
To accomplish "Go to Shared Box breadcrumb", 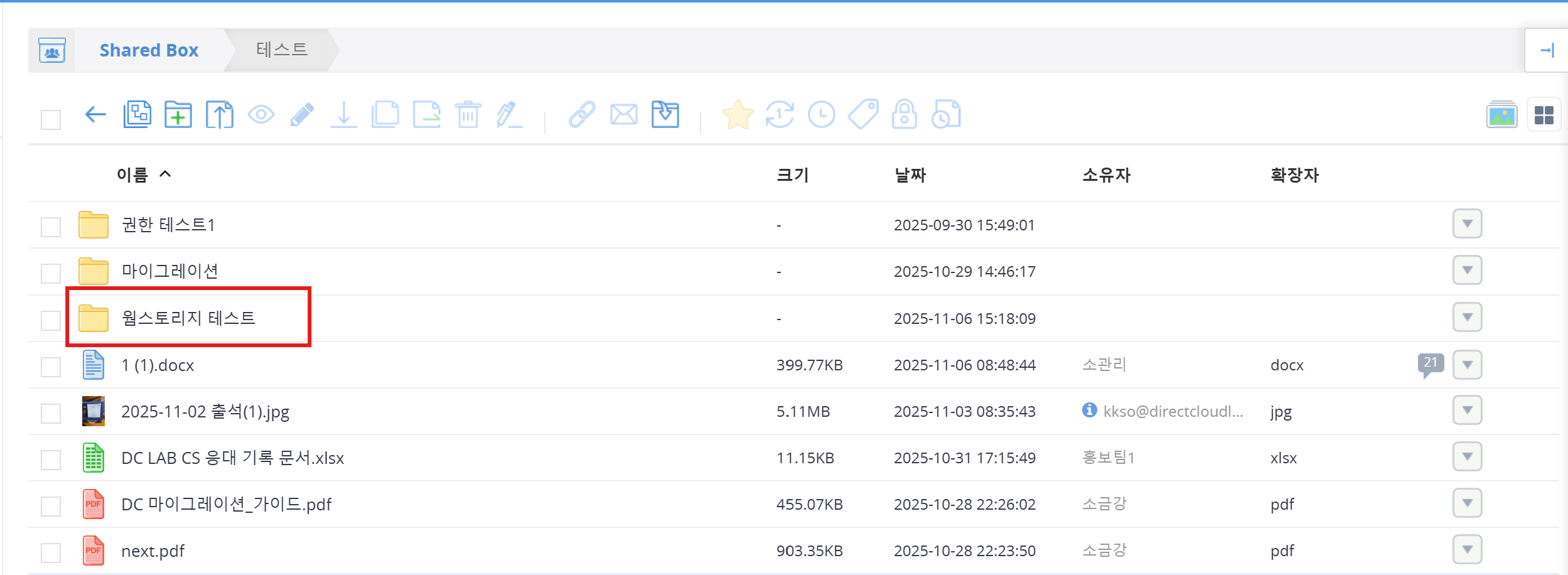I will (x=149, y=50).
